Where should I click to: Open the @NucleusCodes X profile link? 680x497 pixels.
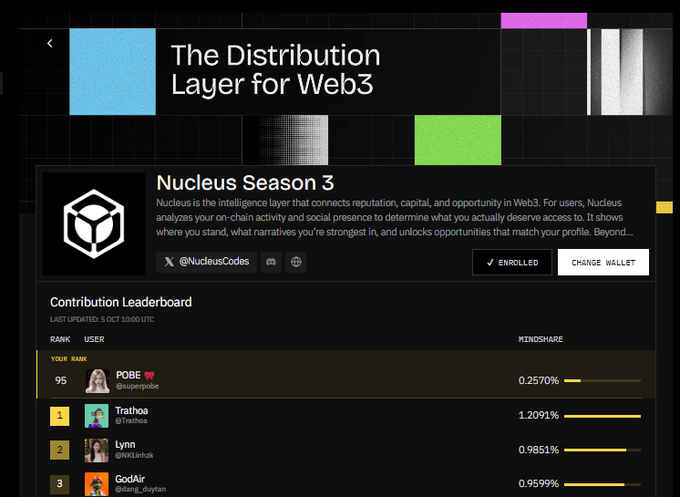click(x=206, y=262)
